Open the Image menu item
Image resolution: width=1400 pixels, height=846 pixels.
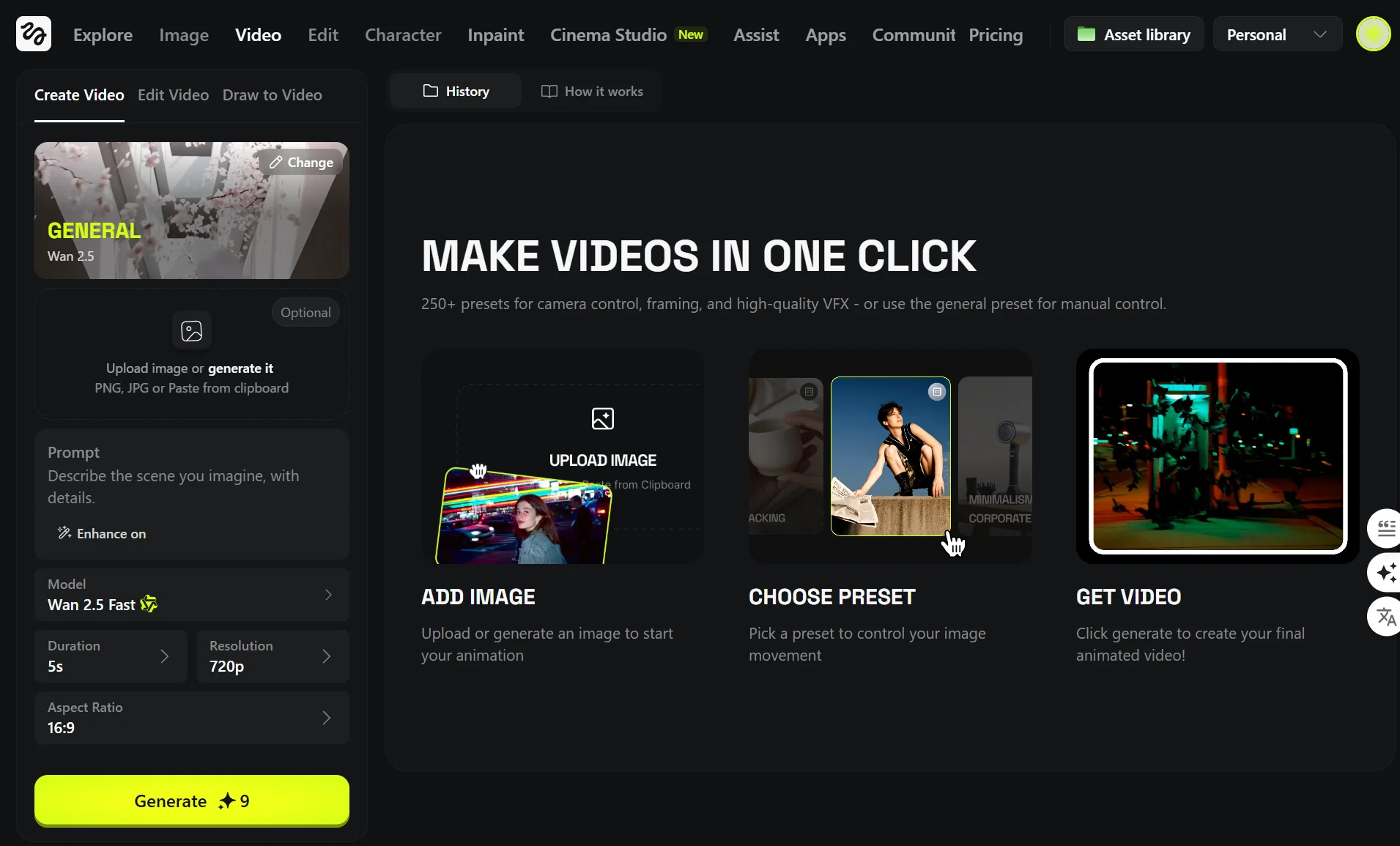(x=184, y=34)
